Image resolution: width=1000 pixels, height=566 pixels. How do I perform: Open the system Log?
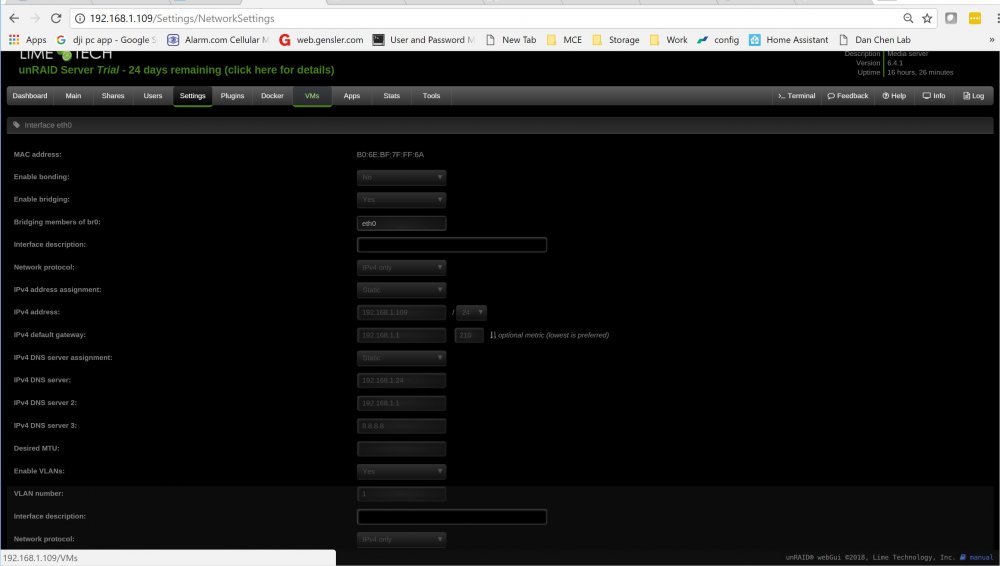click(x=973, y=96)
